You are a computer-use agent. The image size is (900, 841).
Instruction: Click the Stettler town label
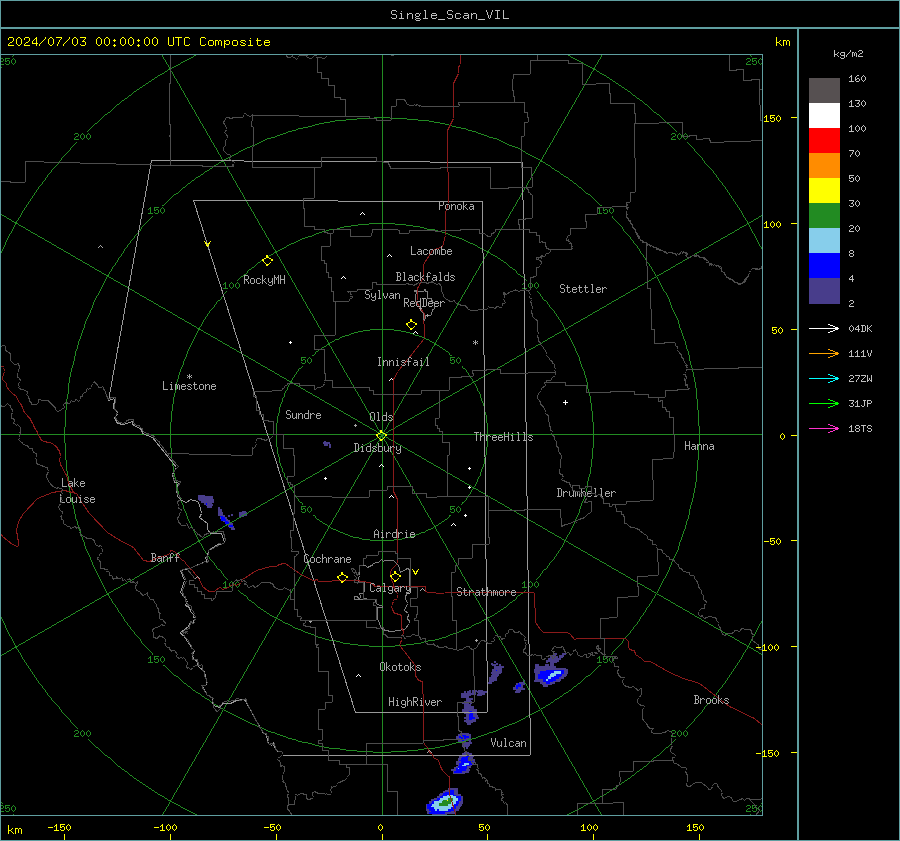click(x=583, y=289)
